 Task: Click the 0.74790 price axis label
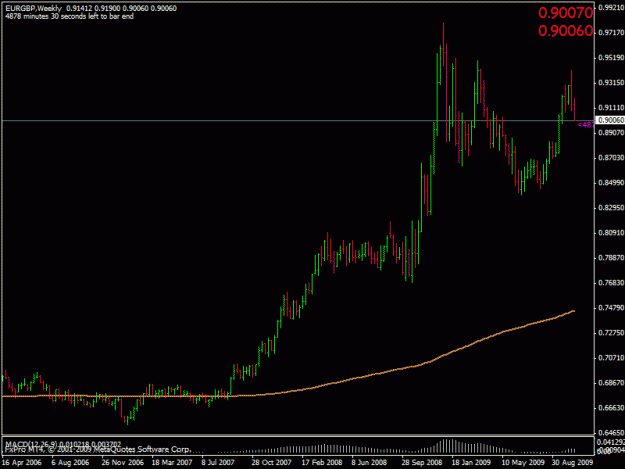coord(611,308)
